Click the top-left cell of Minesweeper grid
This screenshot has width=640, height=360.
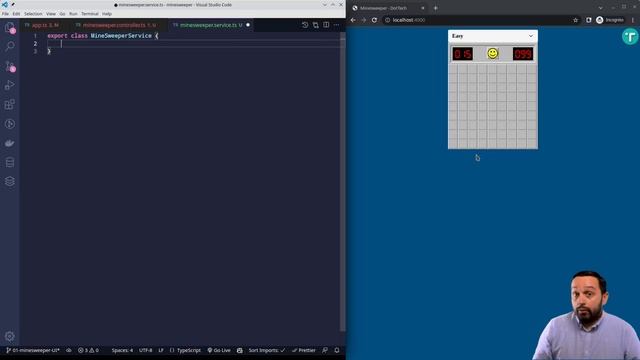453,69
